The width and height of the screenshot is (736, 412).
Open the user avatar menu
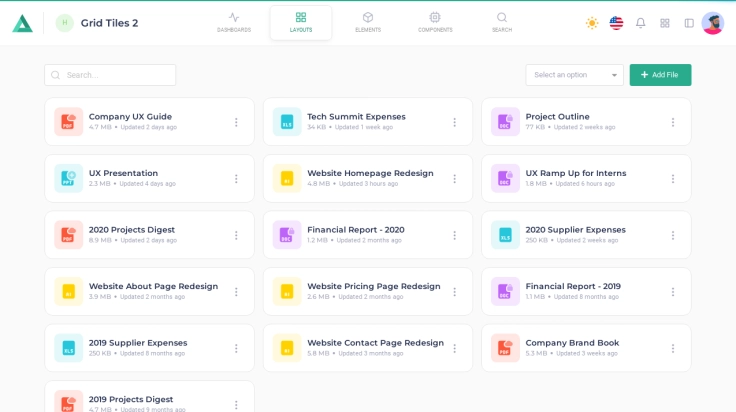pyautogui.click(x=713, y=23)
